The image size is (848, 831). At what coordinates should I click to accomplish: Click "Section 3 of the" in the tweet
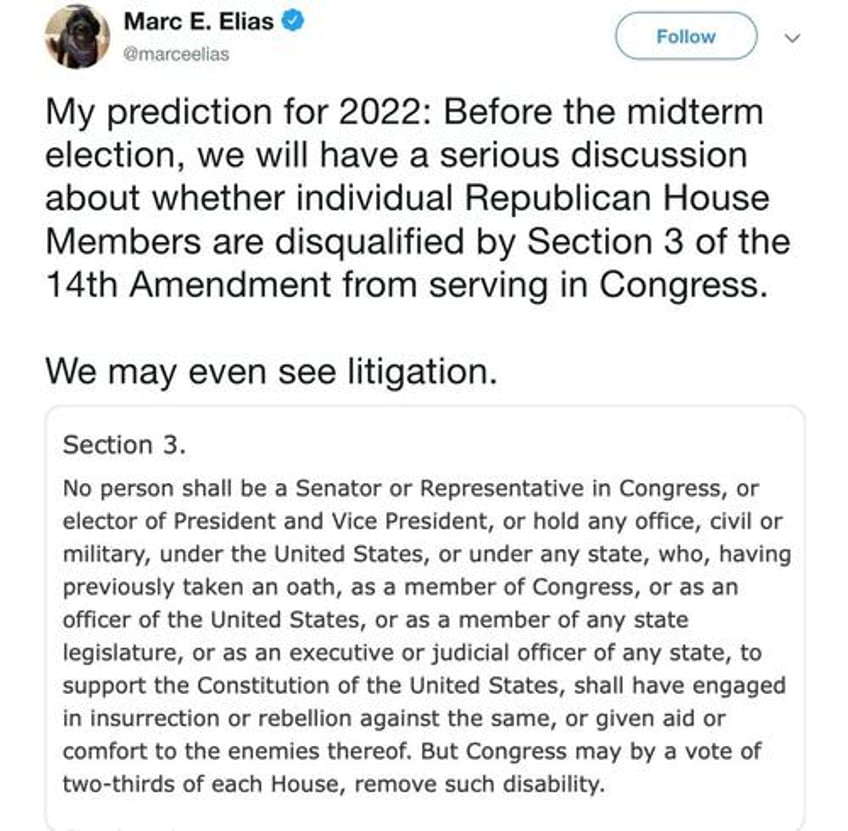click(658, 242)
